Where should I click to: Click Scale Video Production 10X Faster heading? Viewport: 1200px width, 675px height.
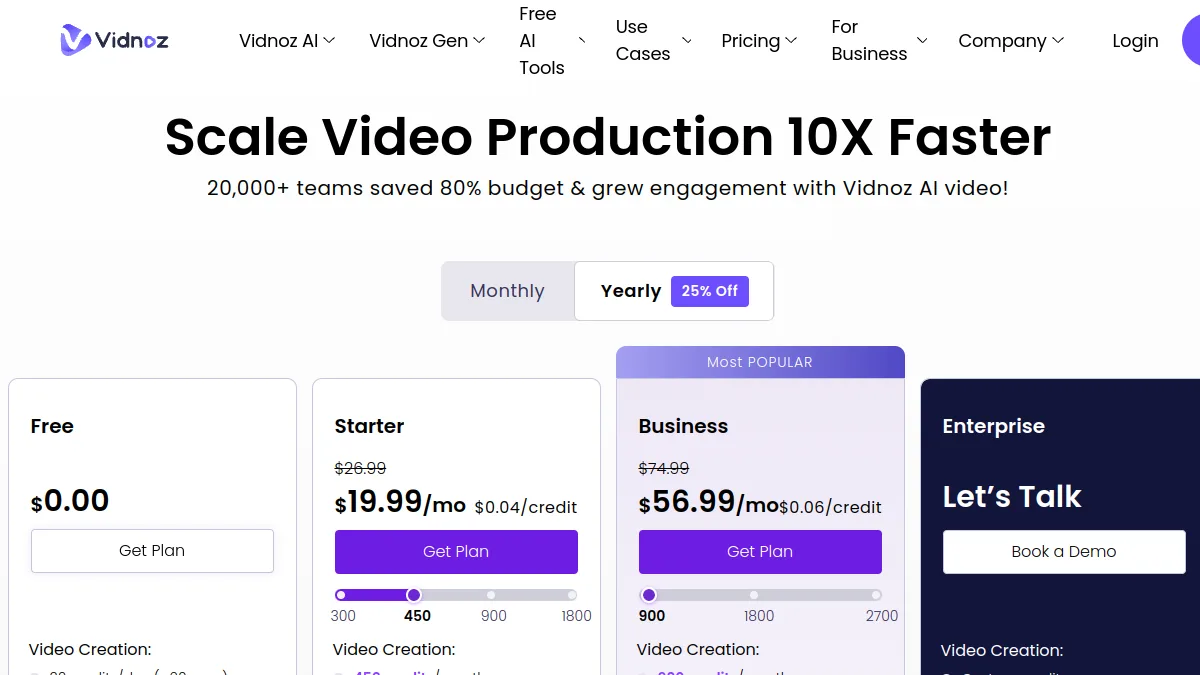(x=608, y=137)
